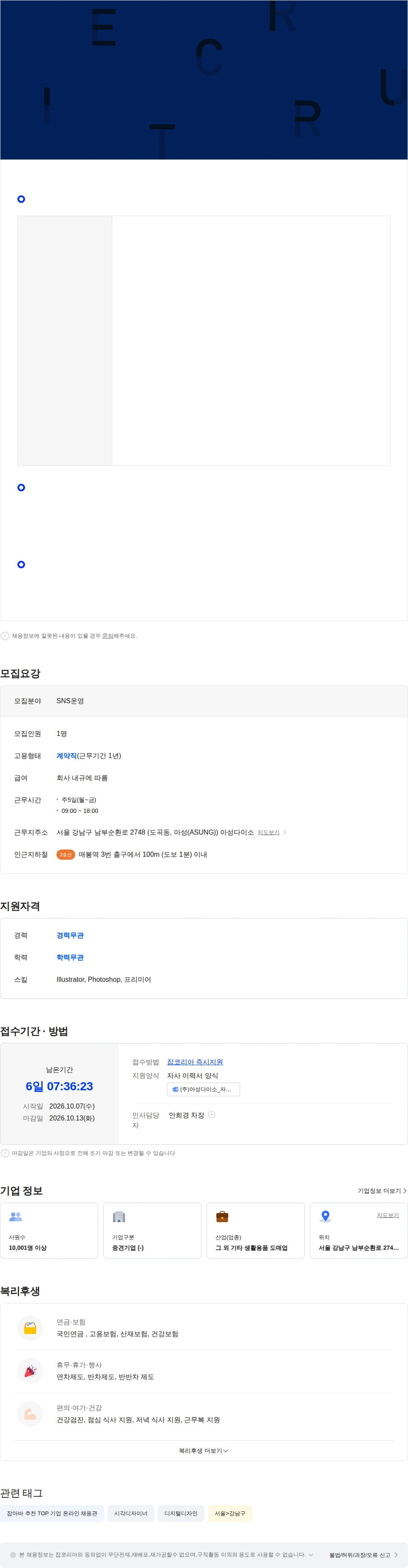Image resolution: width=408 pixels, height=1568 pixels.
Task: Click the 중견기업 (-) company type text
Action: coord(127,1247)
